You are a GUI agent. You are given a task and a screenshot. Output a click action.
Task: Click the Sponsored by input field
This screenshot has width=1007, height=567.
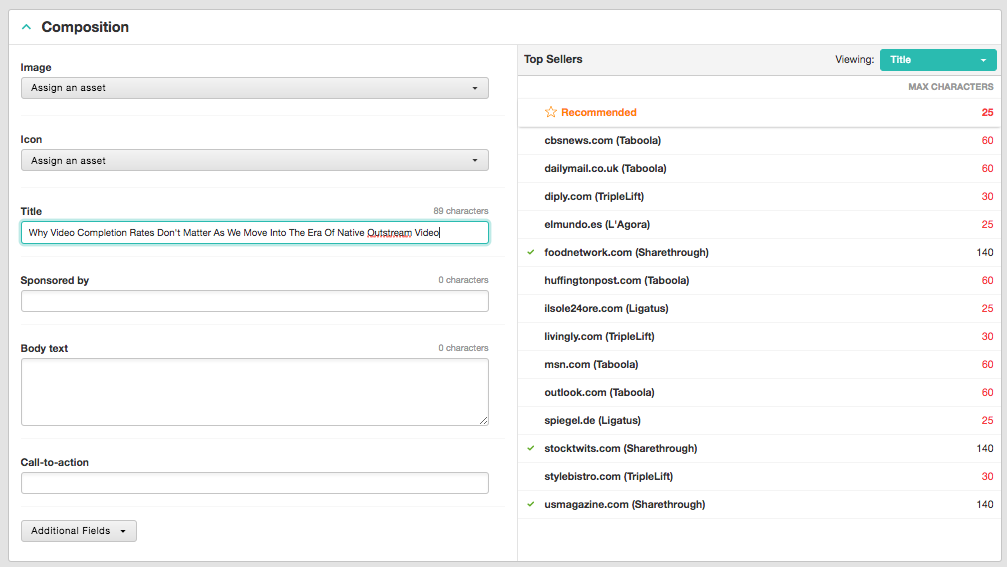[x=254, y=301]
